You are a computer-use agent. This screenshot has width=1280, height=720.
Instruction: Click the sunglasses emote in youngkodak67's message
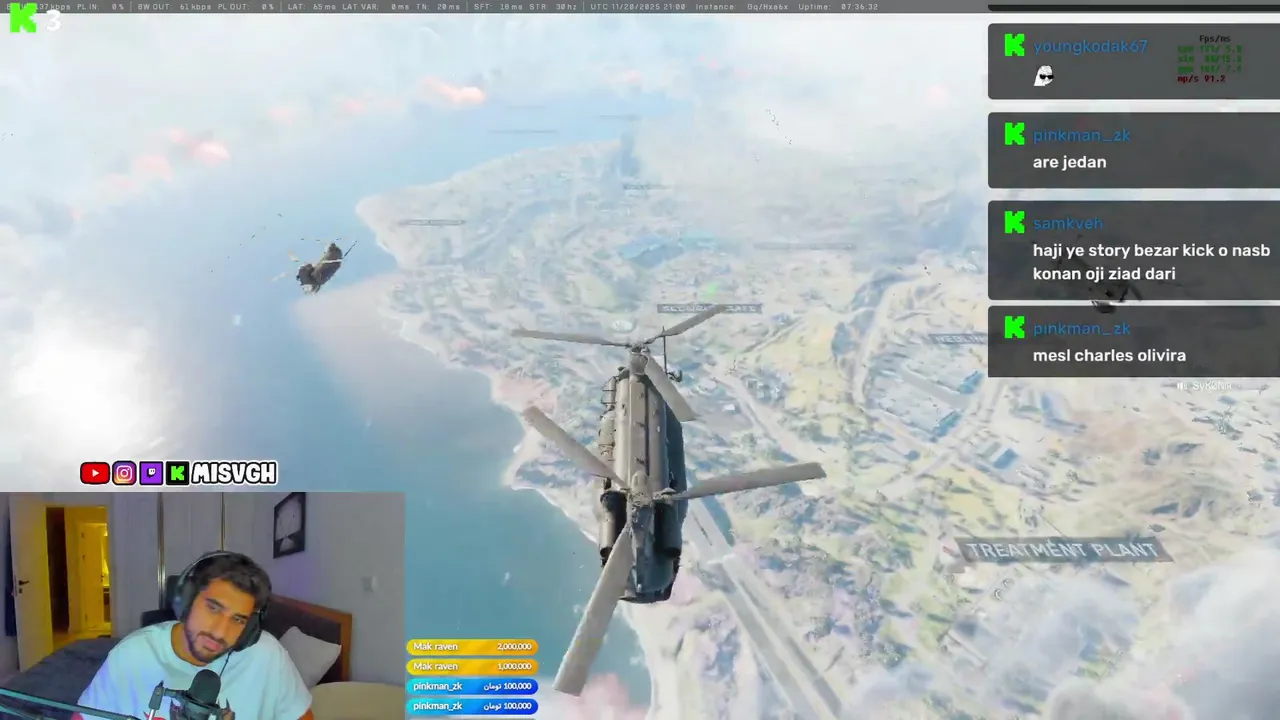1044,76
